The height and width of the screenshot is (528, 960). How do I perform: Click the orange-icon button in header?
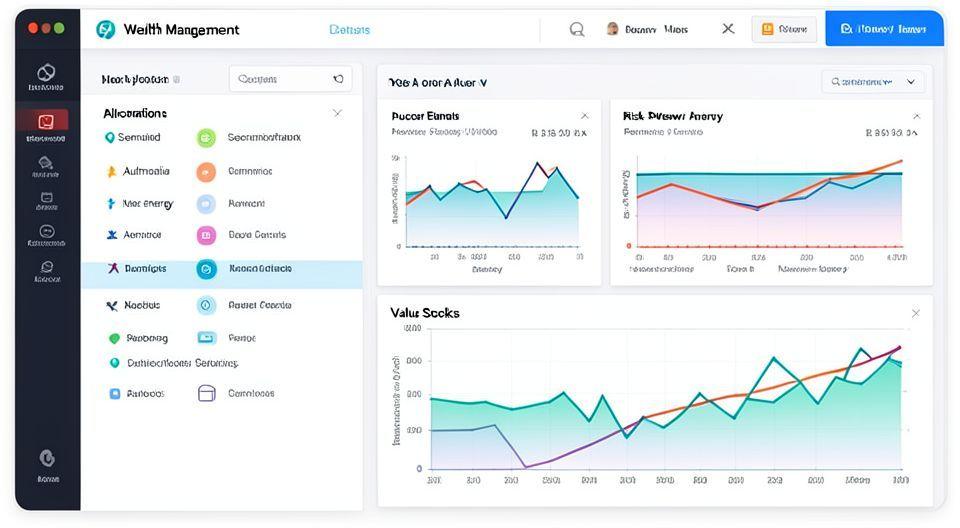784,29
